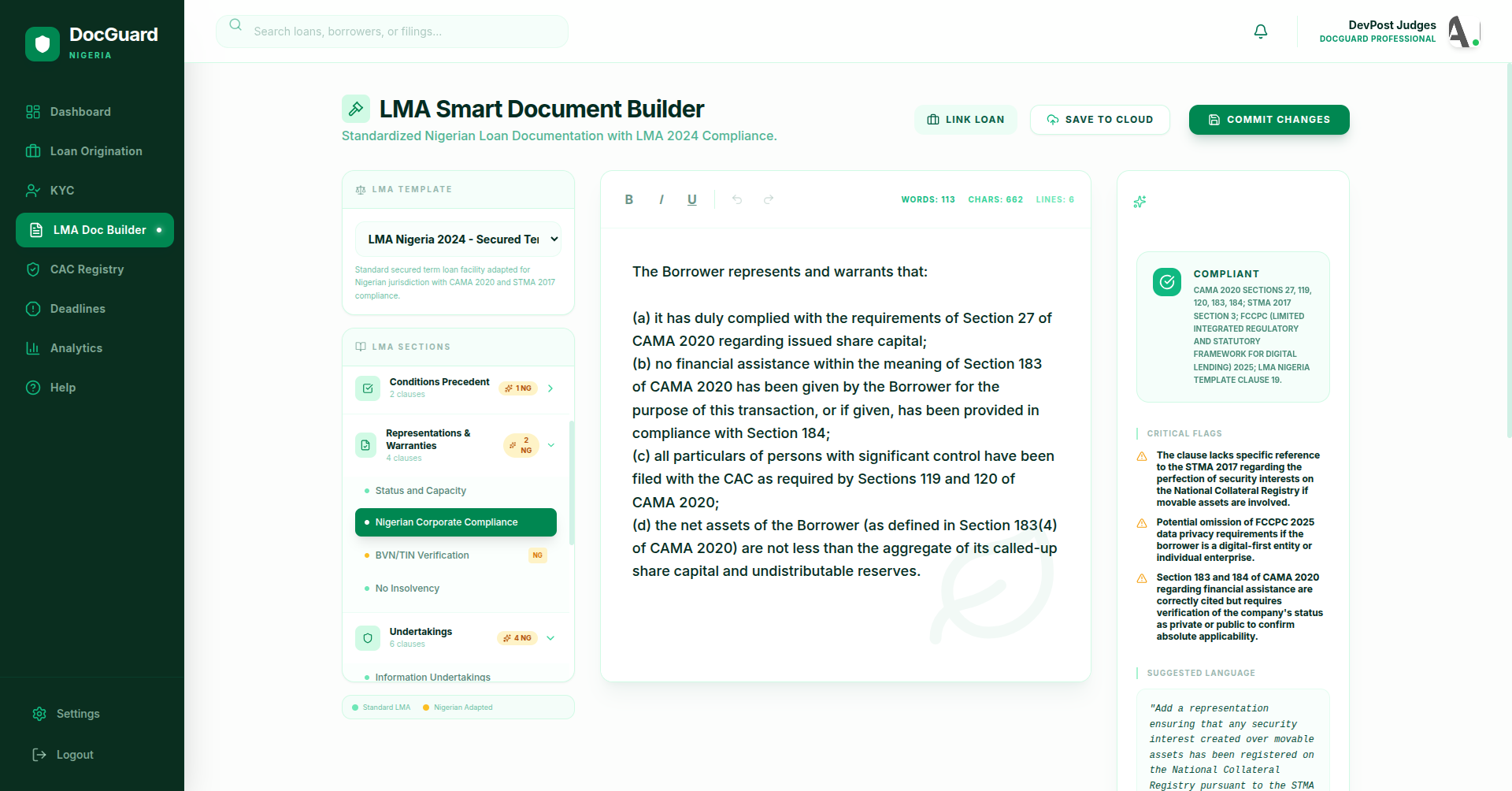Navigate to KYC
Image resolution: width=1512 pixels, height=791 pixels.
(x=94, y=191)
